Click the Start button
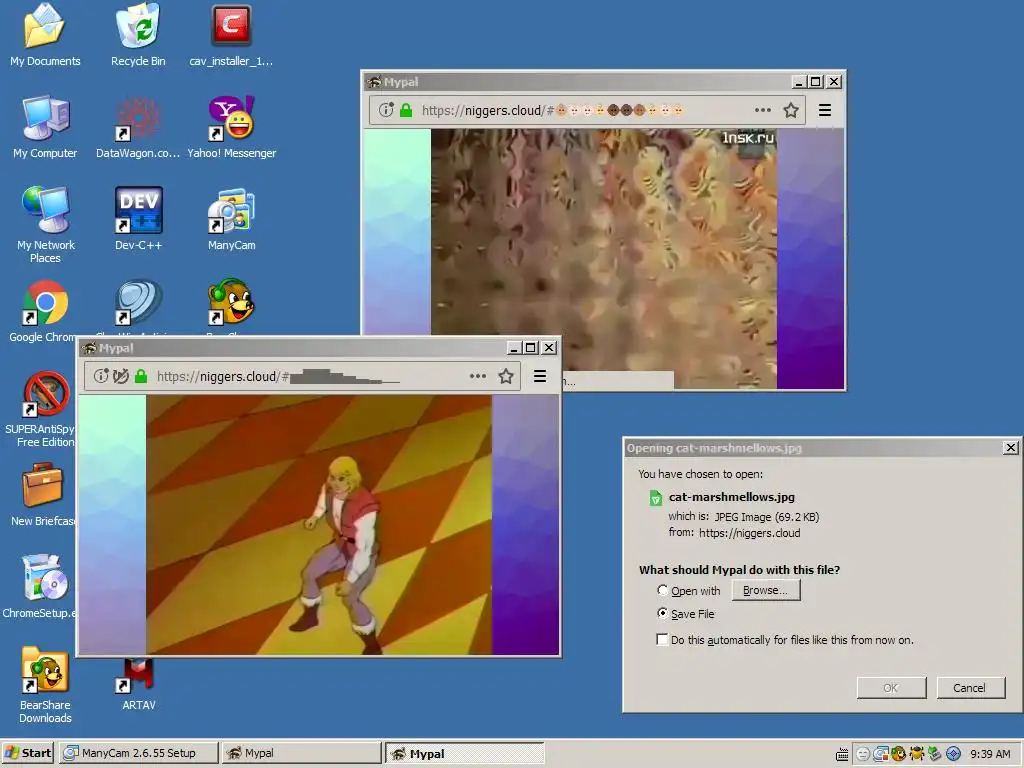 pyautogui.click(x=28, y=753)
